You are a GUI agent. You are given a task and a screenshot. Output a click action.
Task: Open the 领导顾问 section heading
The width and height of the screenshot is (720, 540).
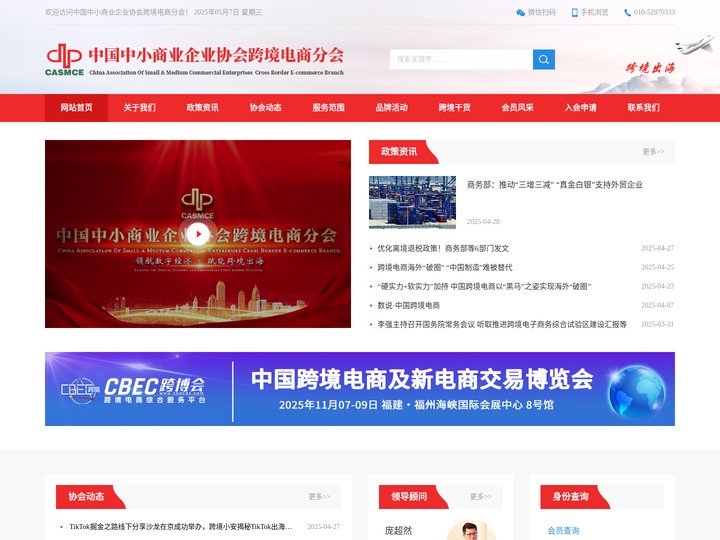coord(409,496)
